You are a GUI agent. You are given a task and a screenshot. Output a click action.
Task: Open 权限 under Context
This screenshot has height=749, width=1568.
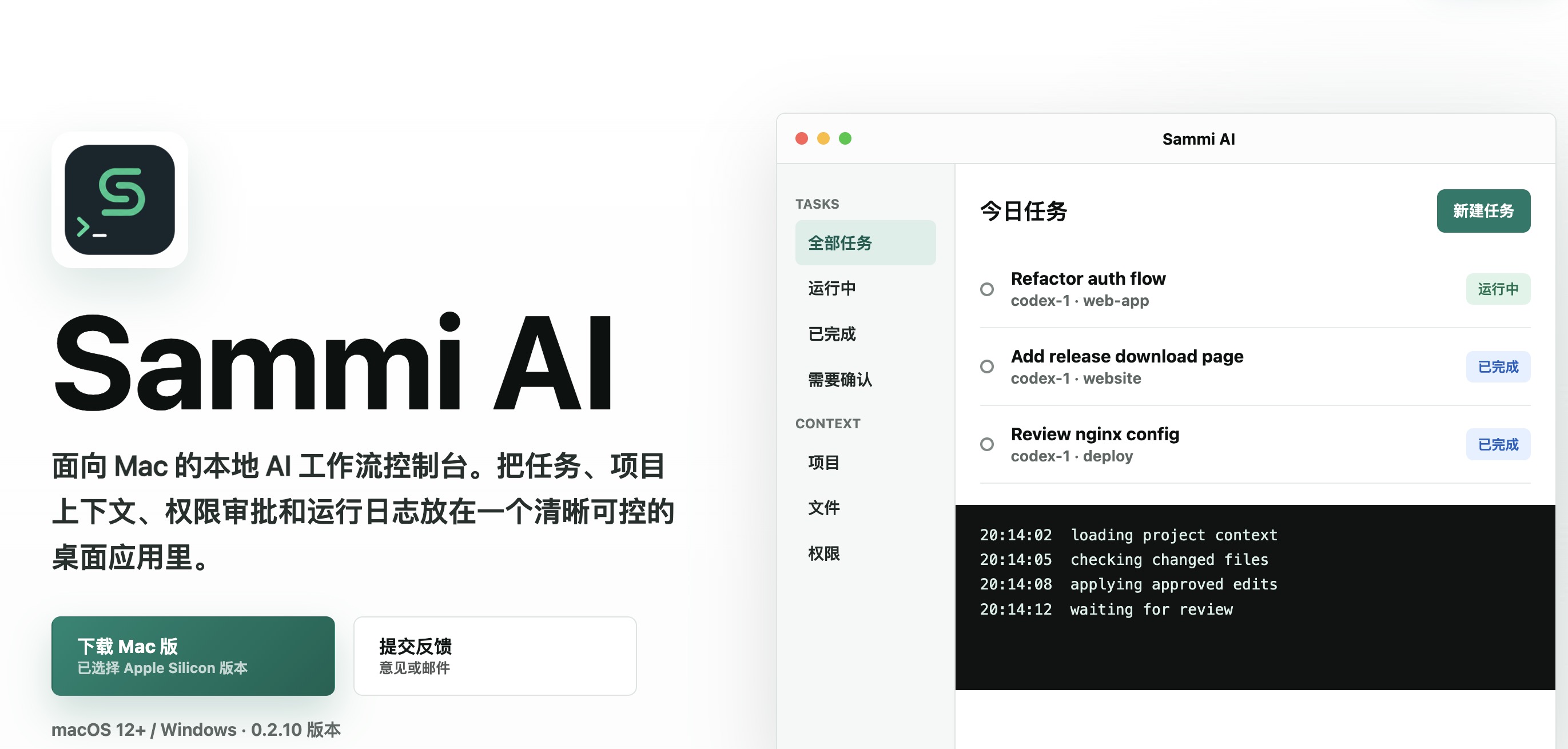tap(865, 553)
